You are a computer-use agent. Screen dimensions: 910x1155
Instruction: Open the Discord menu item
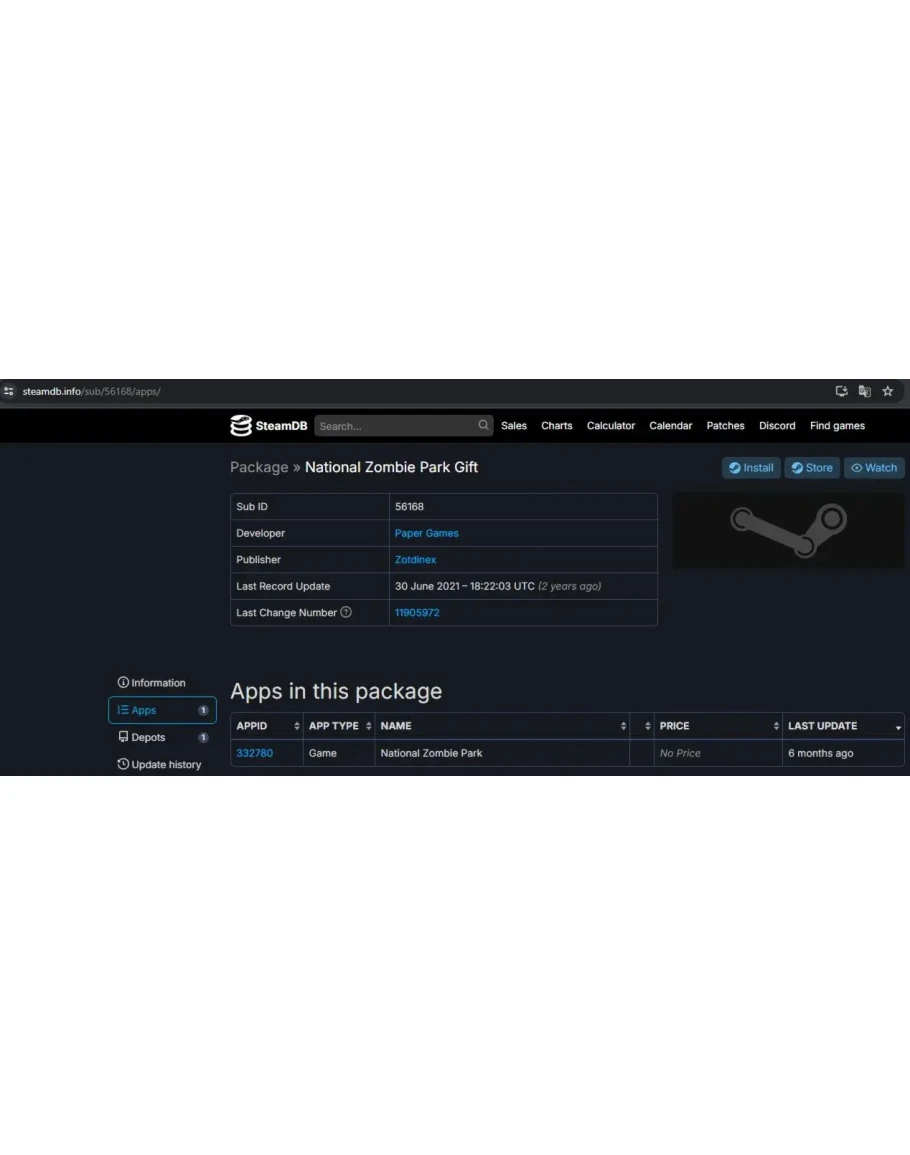click(x=777, y=426)
